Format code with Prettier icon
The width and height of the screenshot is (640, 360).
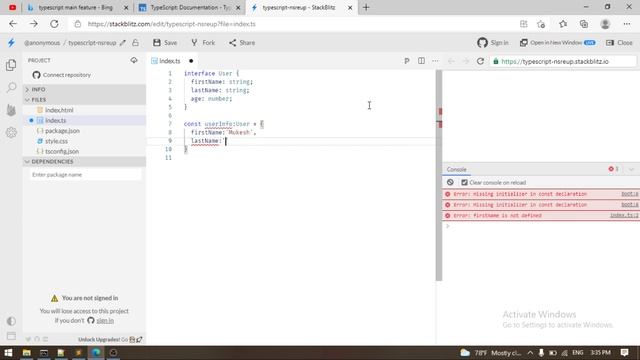click(407, 61)
